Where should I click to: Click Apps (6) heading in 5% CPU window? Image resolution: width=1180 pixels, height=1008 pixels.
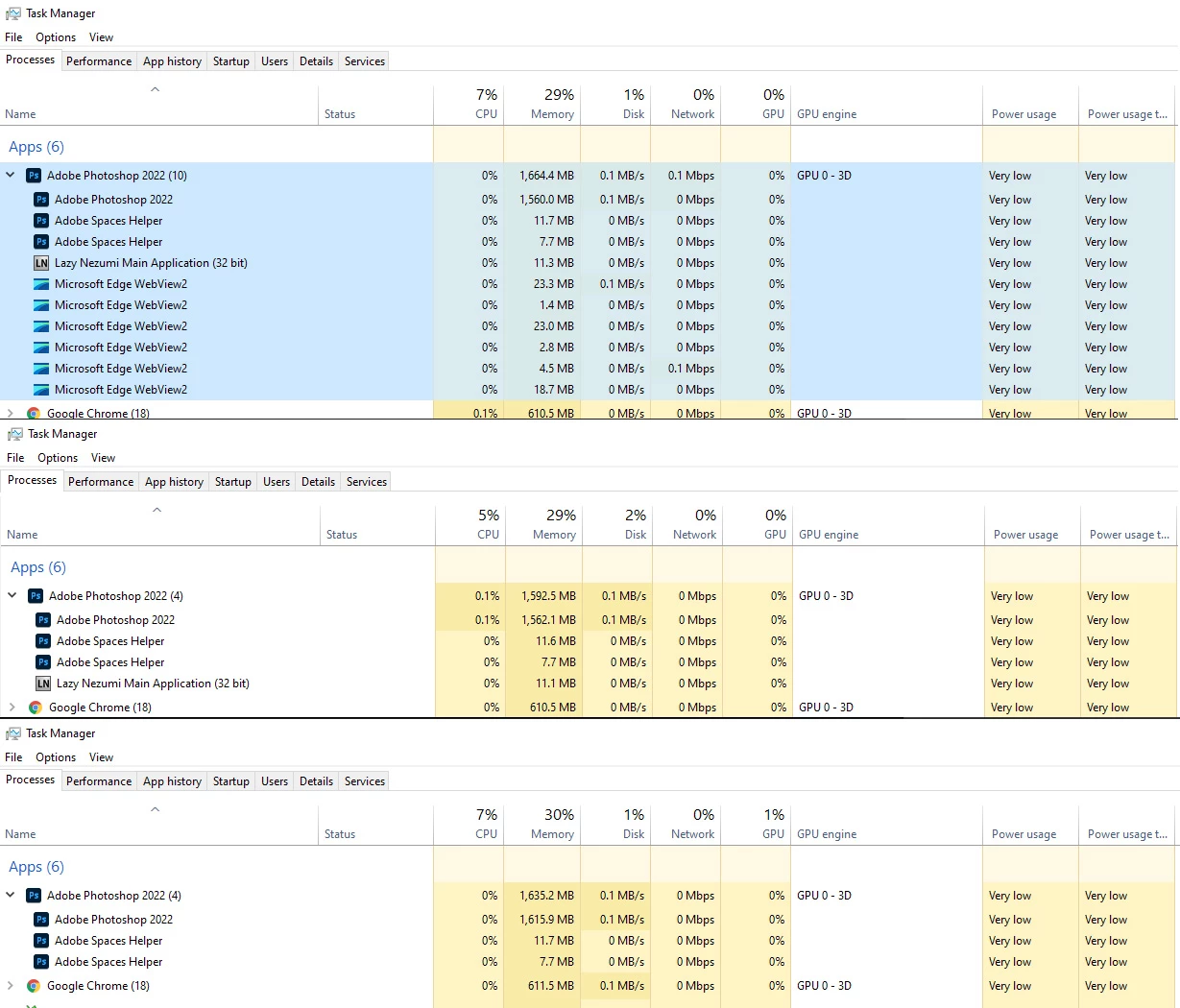coord(38,567)
